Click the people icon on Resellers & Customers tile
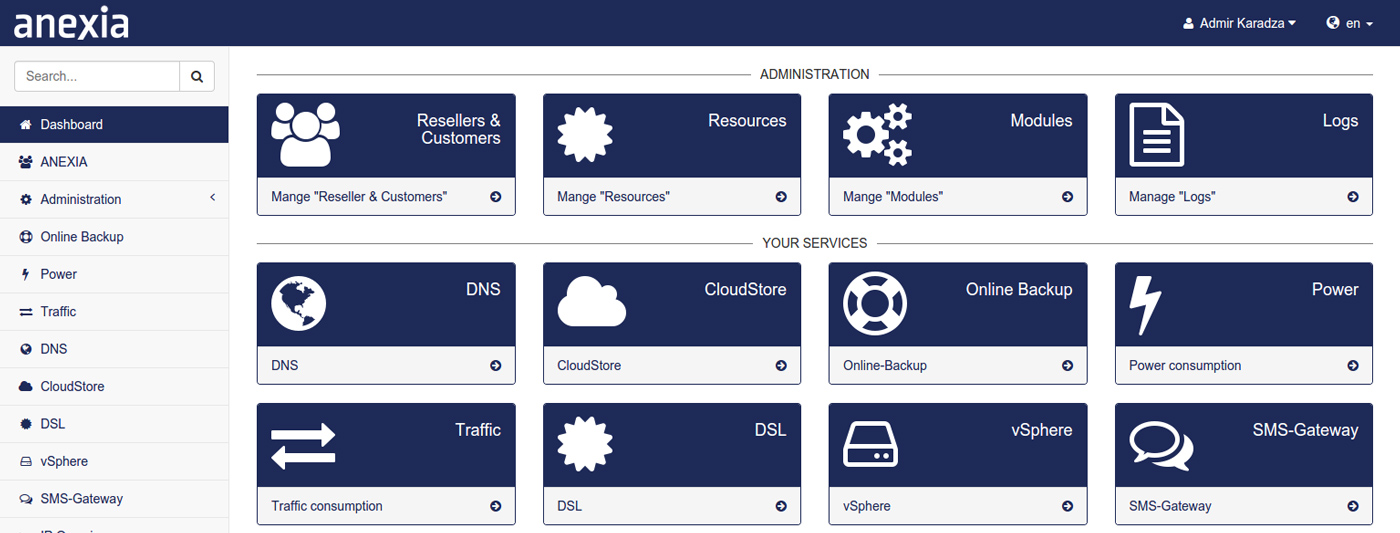Screen dimensions: 1400x533 point(306,134)
